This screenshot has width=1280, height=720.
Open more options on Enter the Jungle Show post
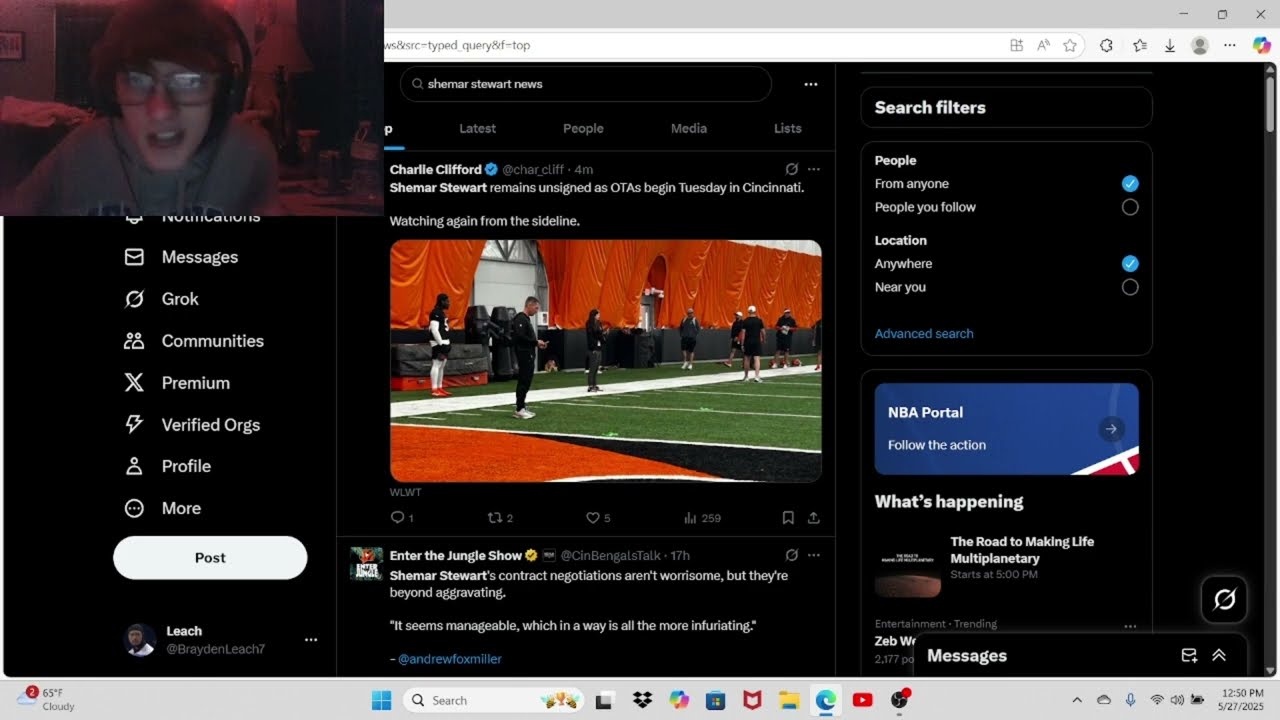coord(814,555)
